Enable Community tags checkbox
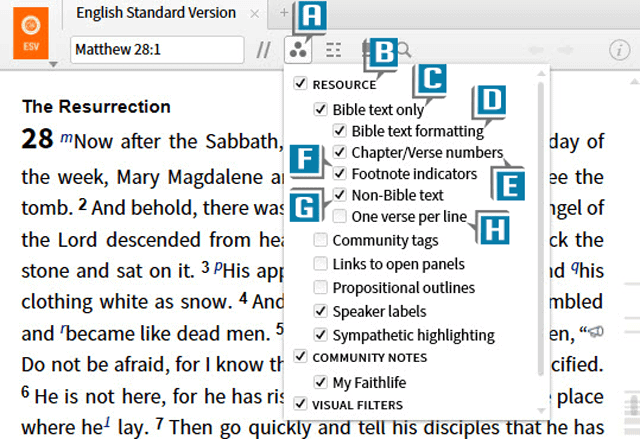The width and height of the screenshot is (640, 439). click(320, 240)
